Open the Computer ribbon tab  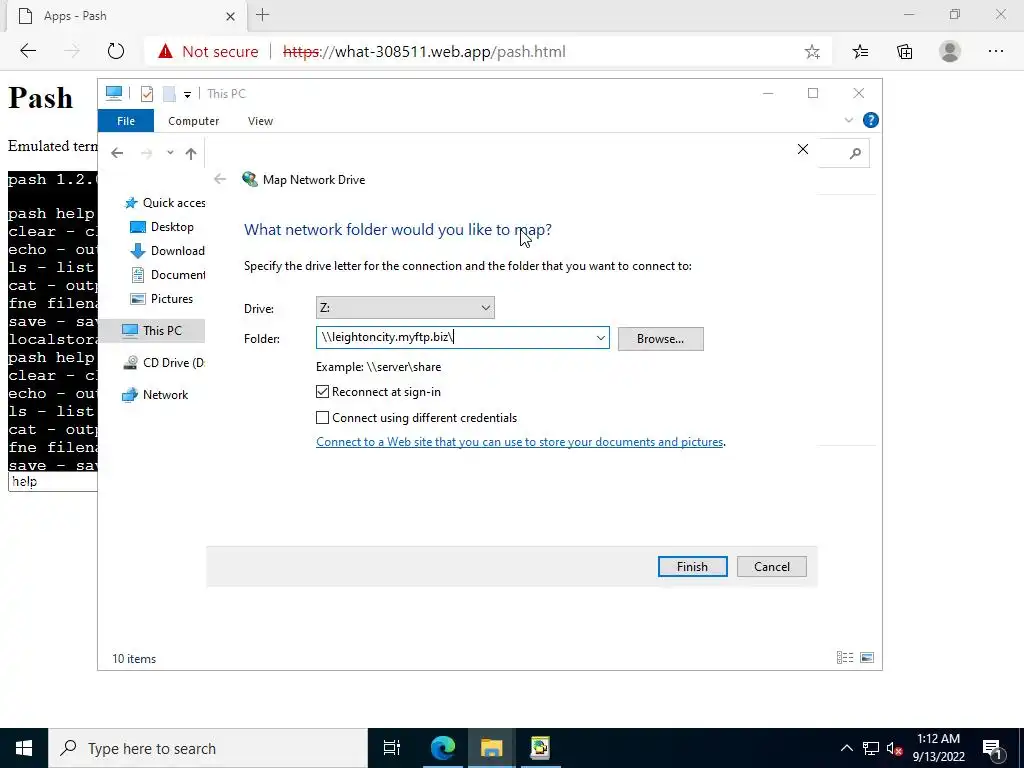(193, 121)
